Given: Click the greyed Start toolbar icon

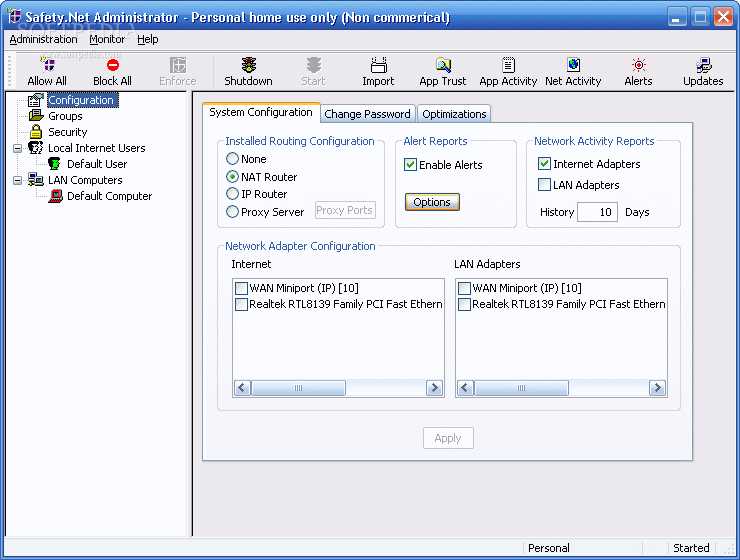Looking at the screenshot, I should pyautogui.click(x=313, y=65).
